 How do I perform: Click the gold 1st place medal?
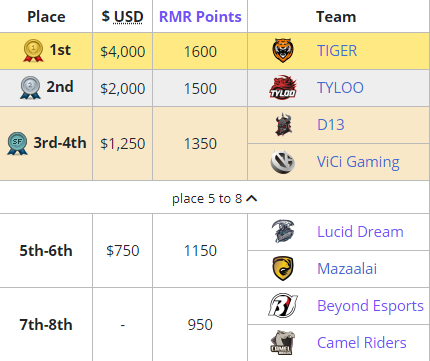(x=33, y=50)
